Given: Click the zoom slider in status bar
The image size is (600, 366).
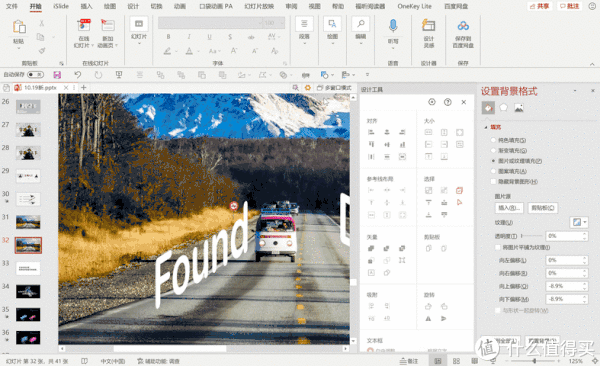Looking at the screenshot, I should tap(535, 361).
